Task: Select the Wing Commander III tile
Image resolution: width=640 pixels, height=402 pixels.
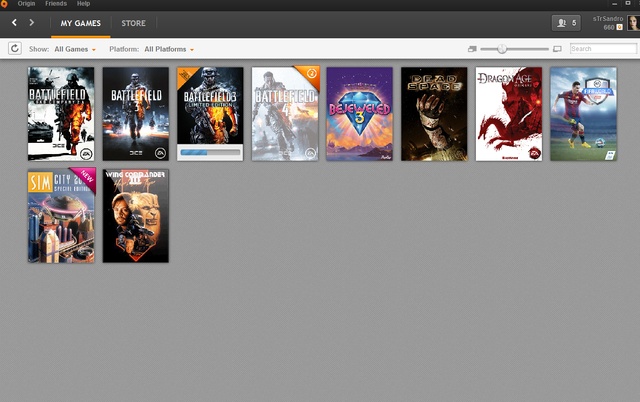Action: point(136,216)
